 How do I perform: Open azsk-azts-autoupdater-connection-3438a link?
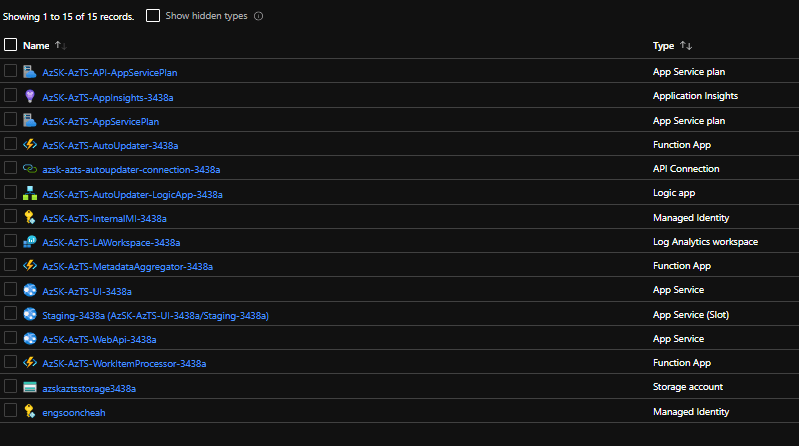click(x=131, y=169)
